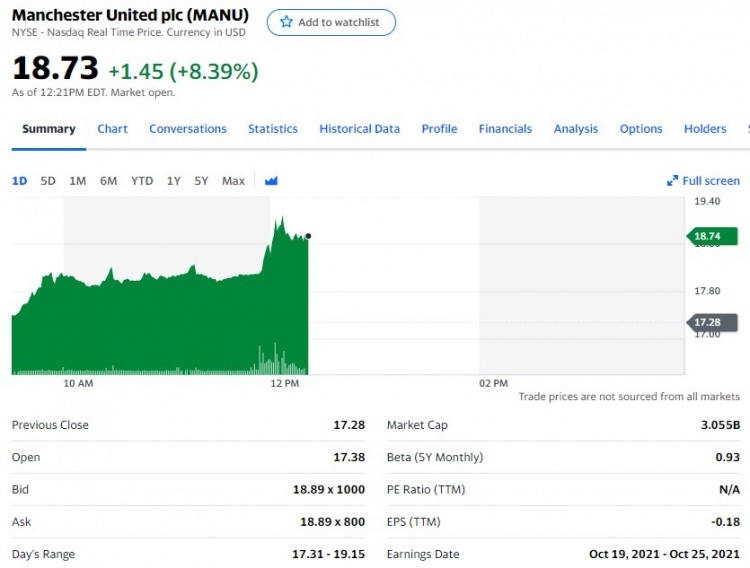Viewport: 750px width, 568px height.
Task: Click the Earnings Date range value
Action: [x=664, y=554]
